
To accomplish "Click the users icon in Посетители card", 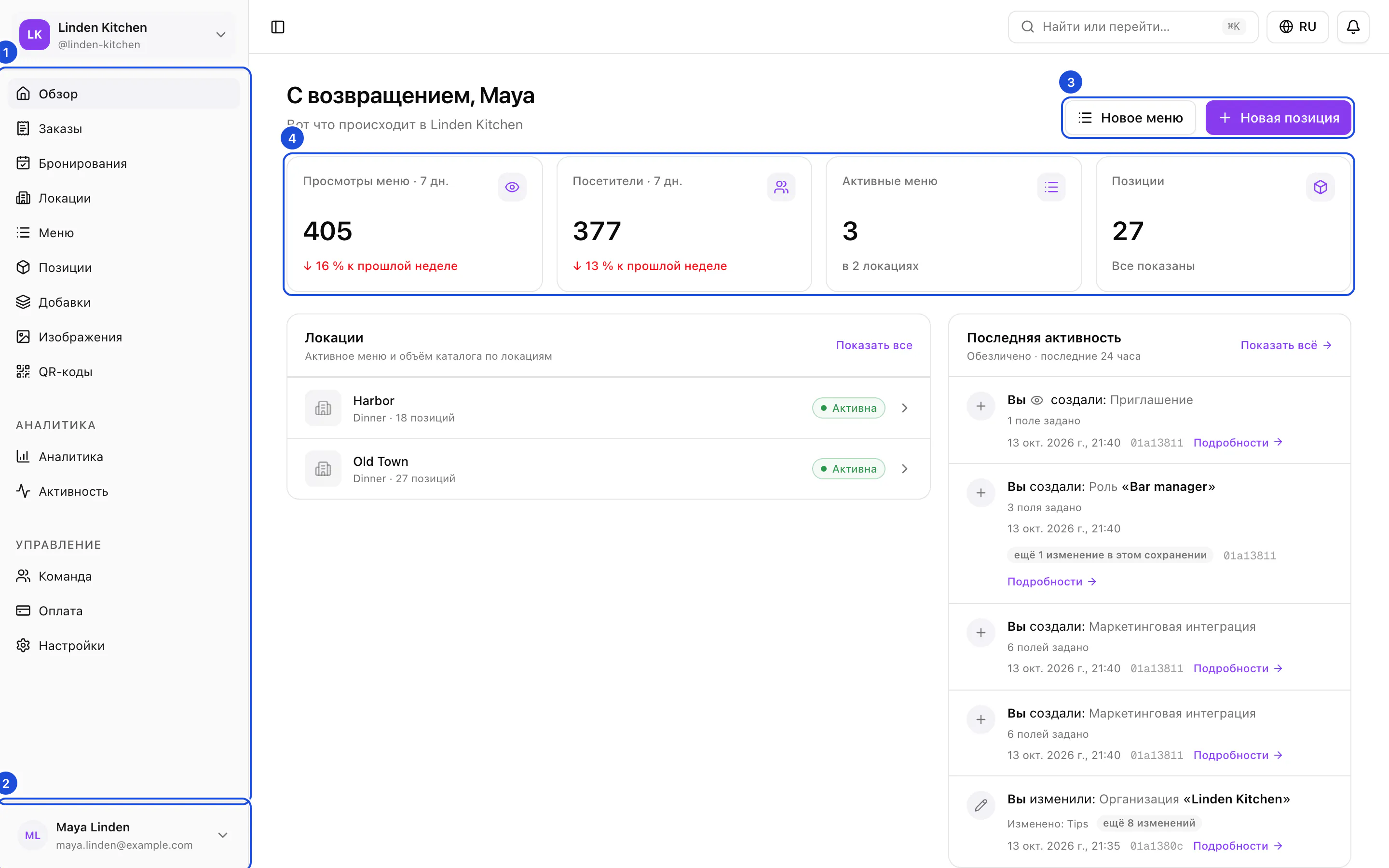I will coord(781,187).
